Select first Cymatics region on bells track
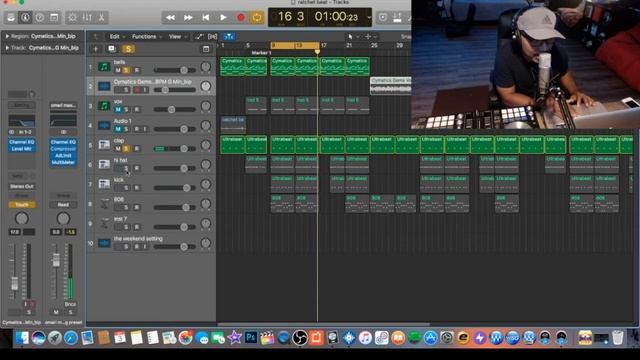This screenshot has width=640, height=360. tap(233, 66)
